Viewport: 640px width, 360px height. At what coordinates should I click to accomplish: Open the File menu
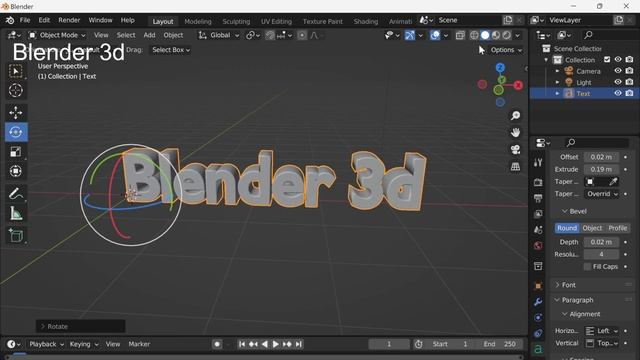(x=25, y=20)
